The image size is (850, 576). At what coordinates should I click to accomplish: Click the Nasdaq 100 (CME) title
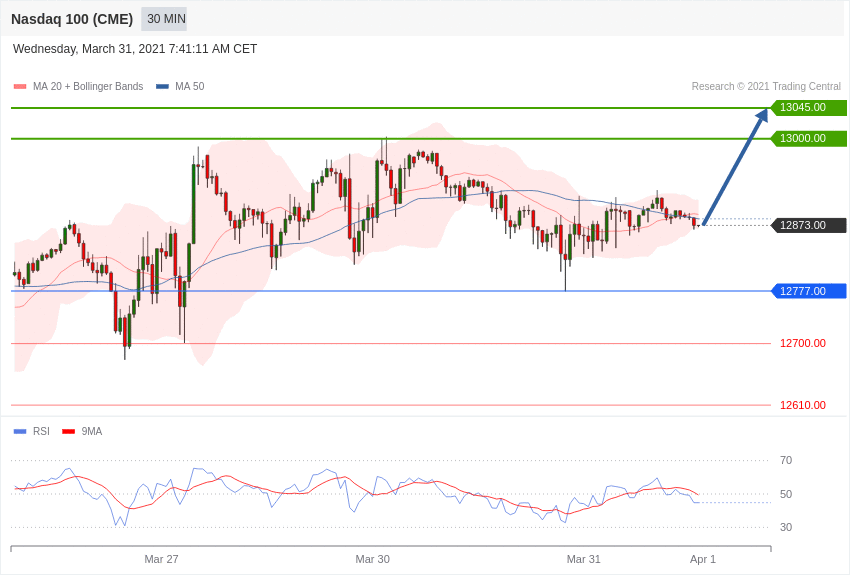tap(72, 19)
